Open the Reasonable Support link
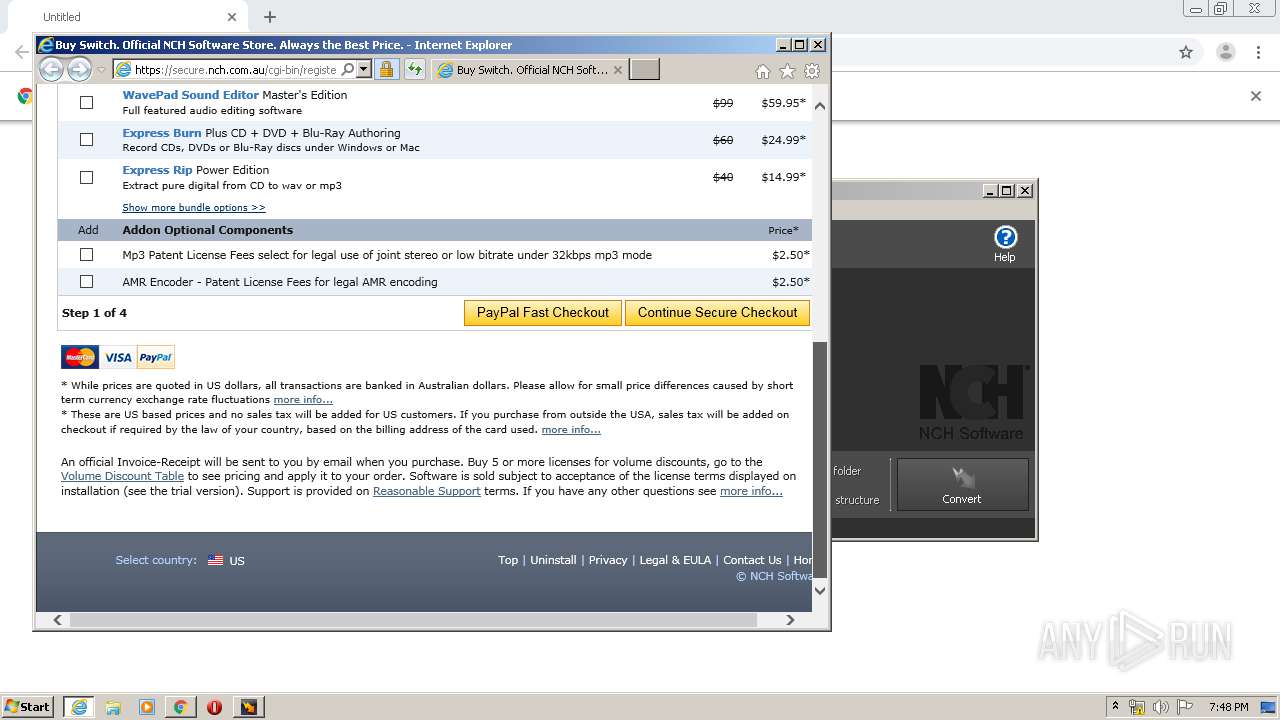Image resolution: width=1280 pixels, height=720 pixels. 427,492
